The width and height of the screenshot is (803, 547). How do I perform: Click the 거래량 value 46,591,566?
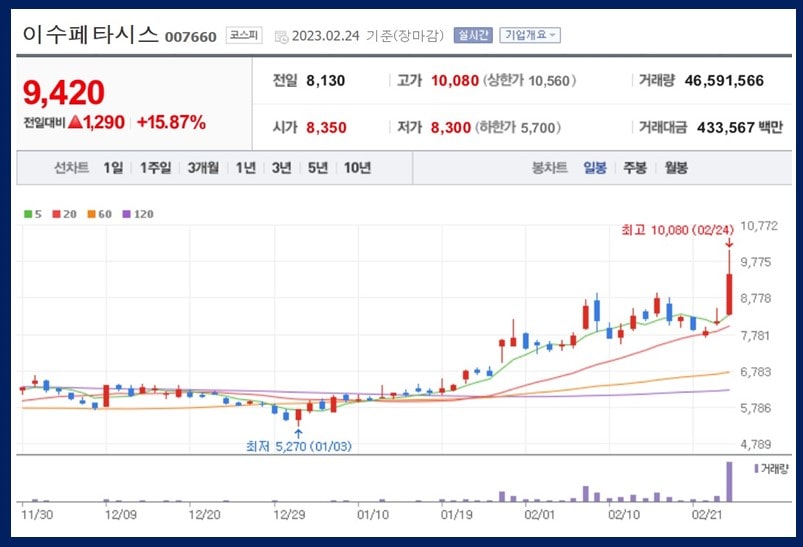[x=724, y=80]
